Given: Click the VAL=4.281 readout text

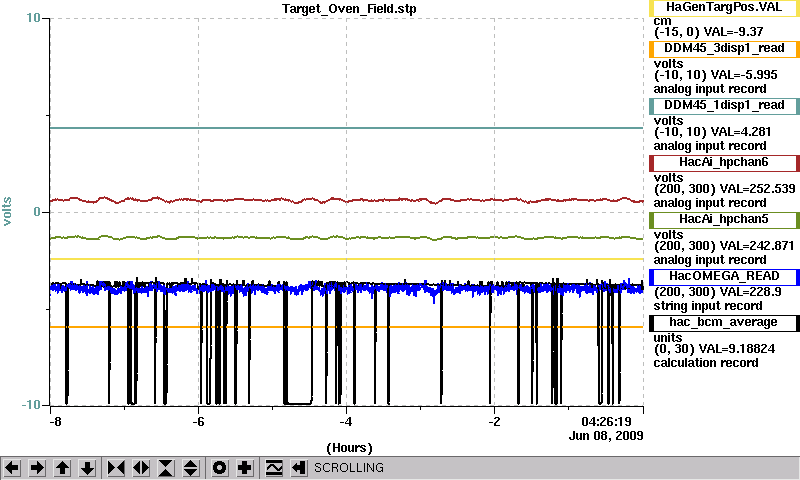Looking at the screenshot, I should point(741,132).
